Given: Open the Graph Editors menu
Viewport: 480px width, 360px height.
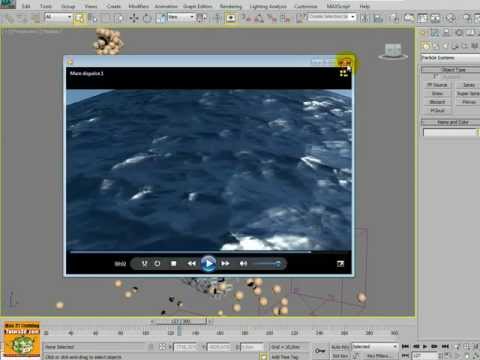Looking at the screenshot, I should point(198,6).
